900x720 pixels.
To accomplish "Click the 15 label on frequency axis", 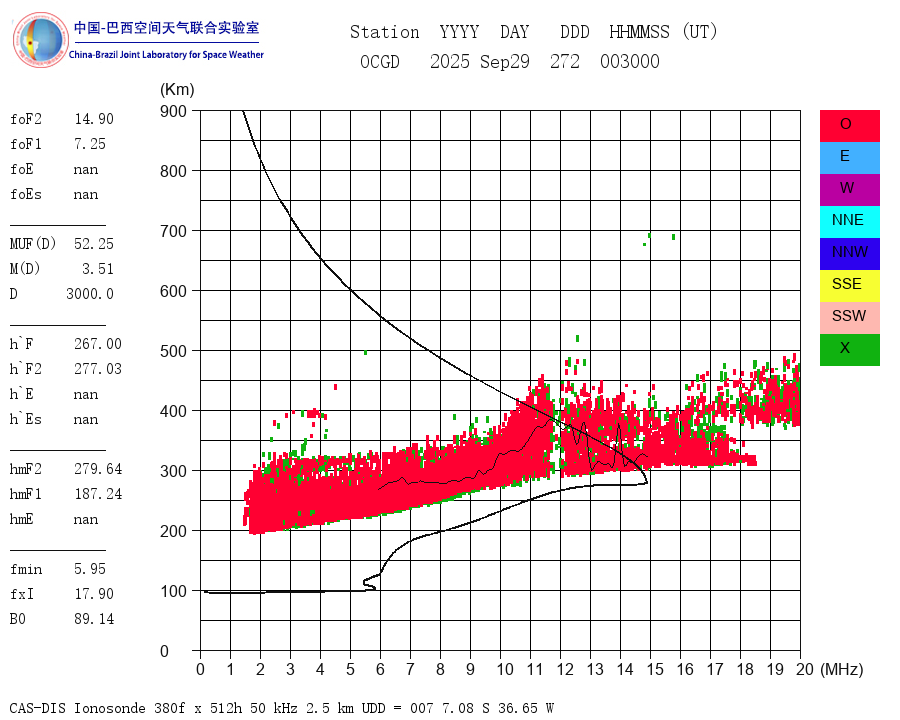I will (x=655, y=669).
